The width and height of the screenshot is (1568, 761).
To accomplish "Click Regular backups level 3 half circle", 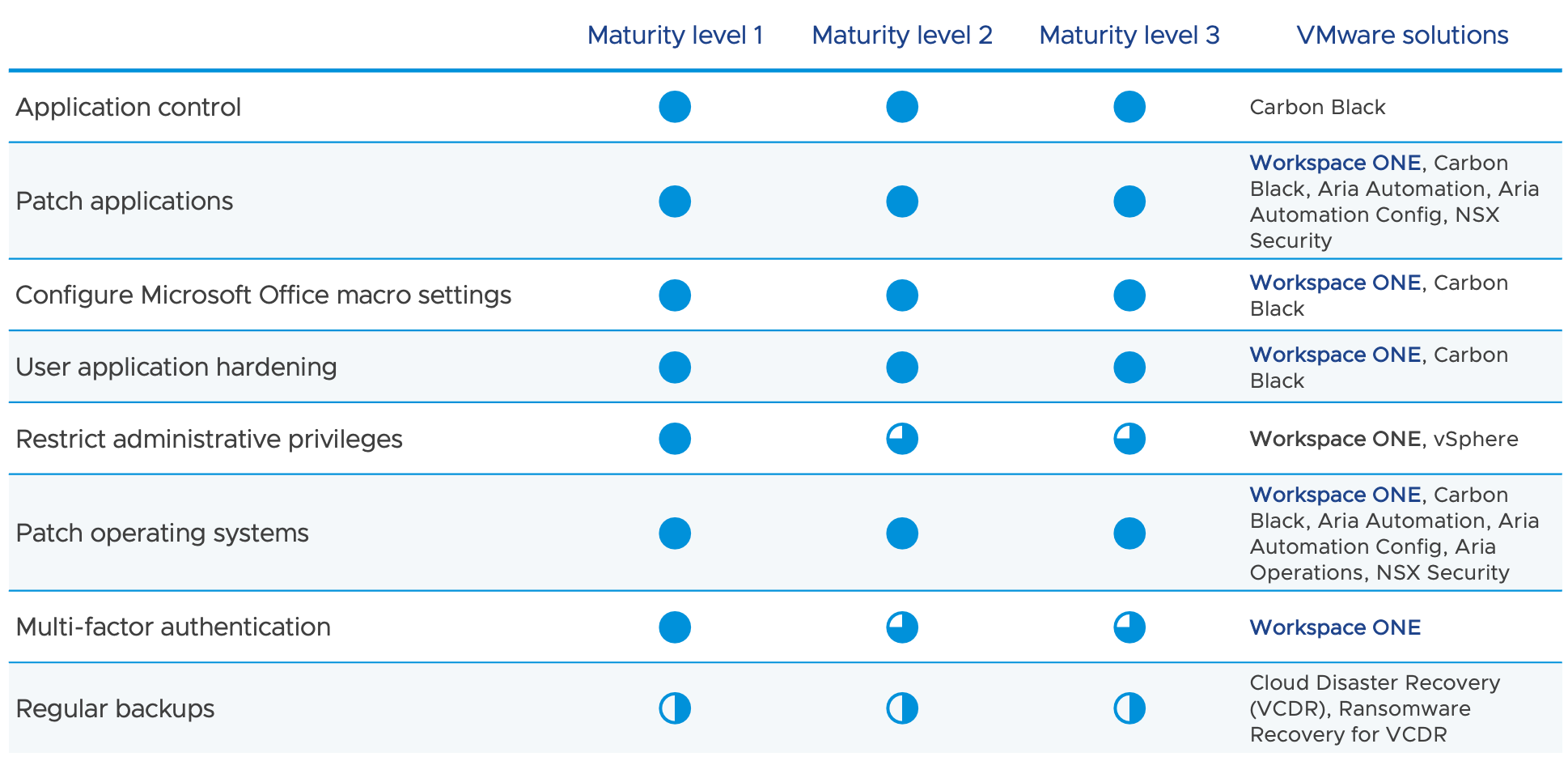I will tap(1129, 708).
